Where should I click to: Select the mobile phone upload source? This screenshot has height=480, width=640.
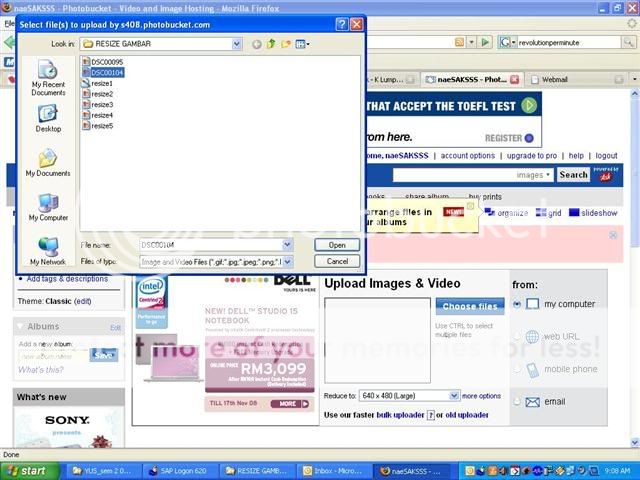[517, 369]
